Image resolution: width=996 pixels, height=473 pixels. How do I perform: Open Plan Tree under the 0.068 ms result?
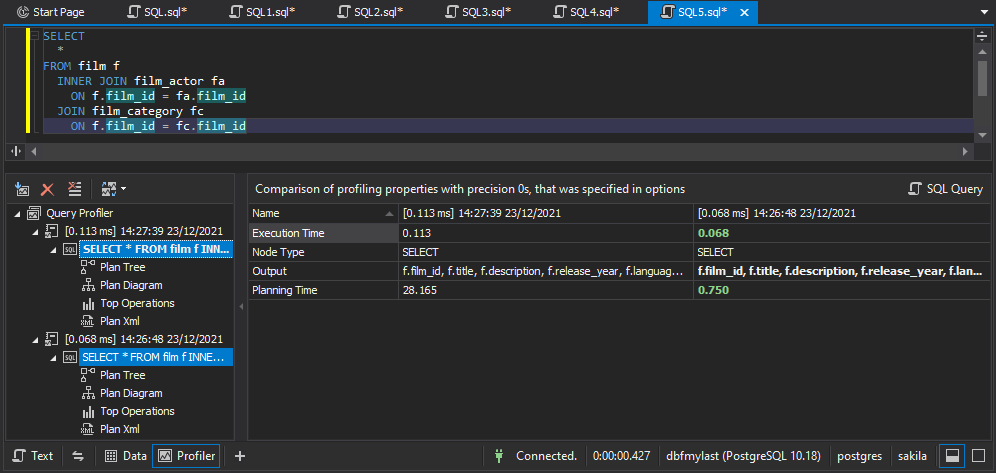coord(123,375)
